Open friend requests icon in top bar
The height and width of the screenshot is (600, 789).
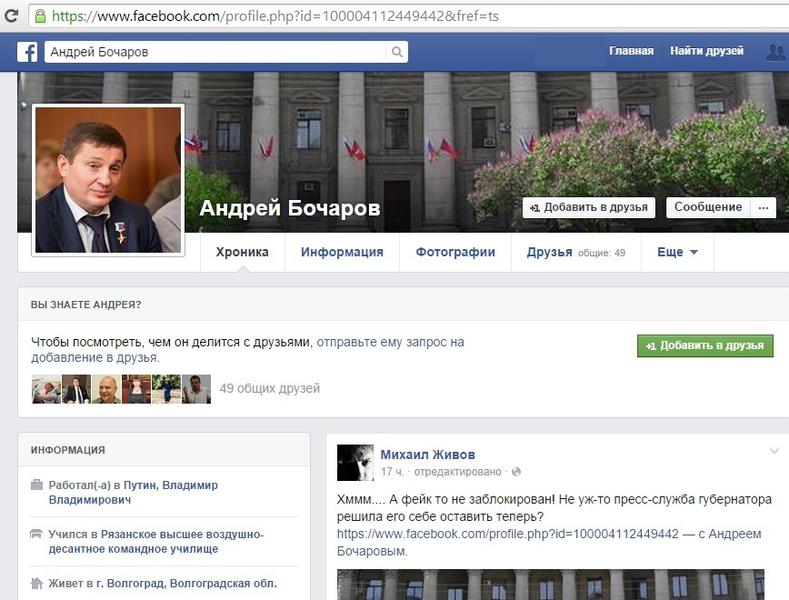coord(775,52)
